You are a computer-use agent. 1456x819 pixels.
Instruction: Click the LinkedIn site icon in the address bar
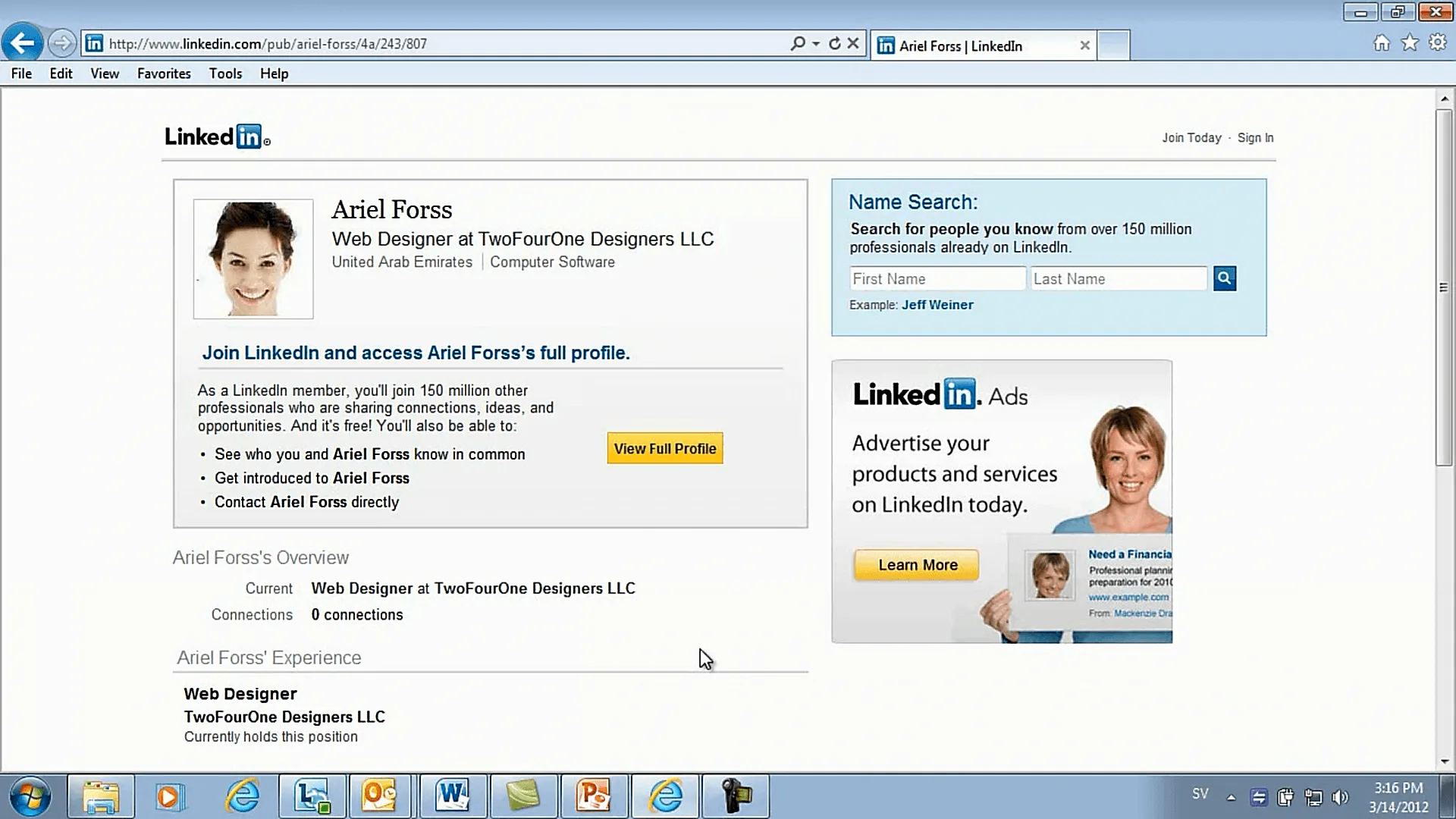tap(94, 43)
